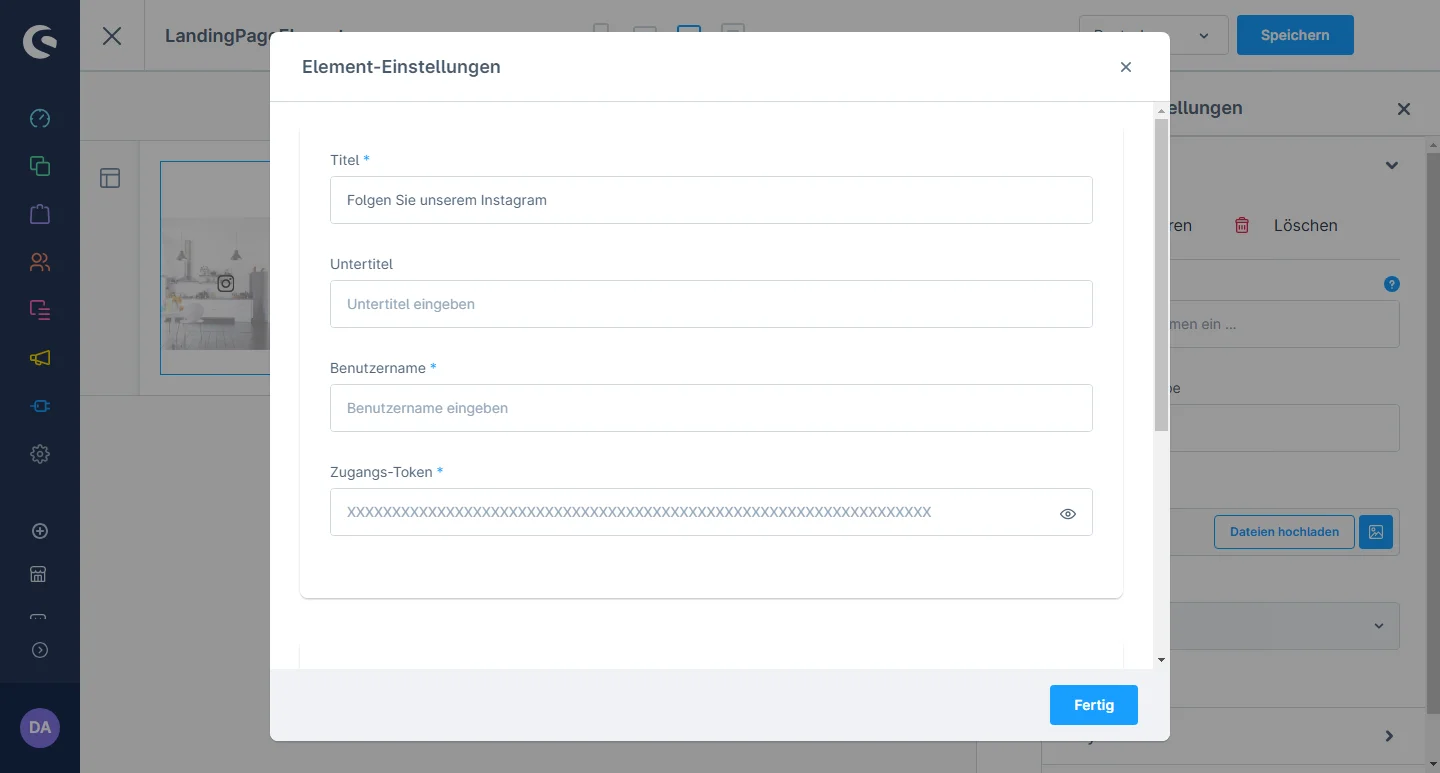Click the Speichern button
Screen dimensions: 1440x773
pyautogui.click(x=1294, y=36)
